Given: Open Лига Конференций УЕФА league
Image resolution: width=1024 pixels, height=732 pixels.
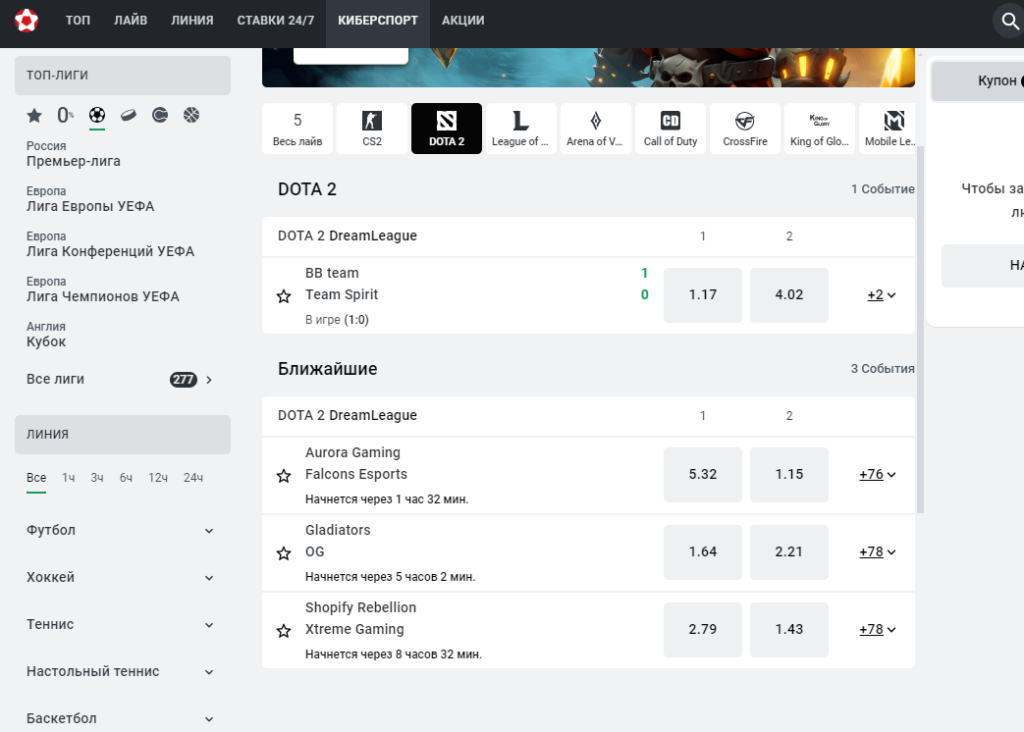Looking at the screenshot, I should [x=110, y=244].
